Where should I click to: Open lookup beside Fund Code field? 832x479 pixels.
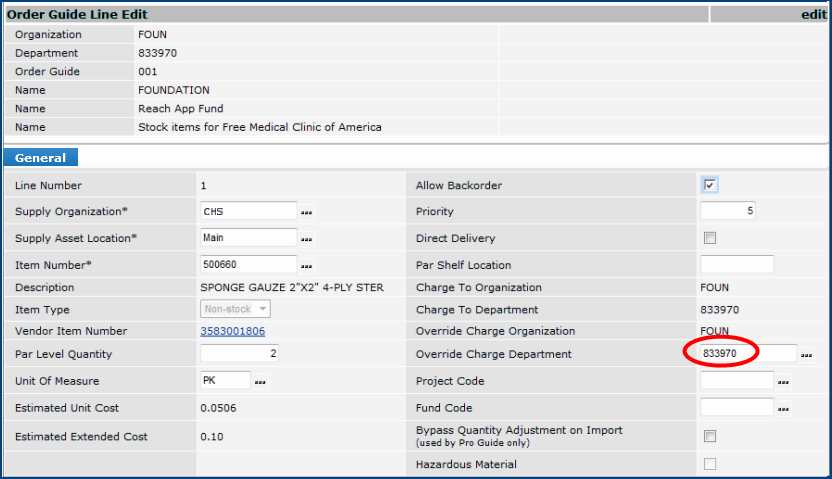784,408
